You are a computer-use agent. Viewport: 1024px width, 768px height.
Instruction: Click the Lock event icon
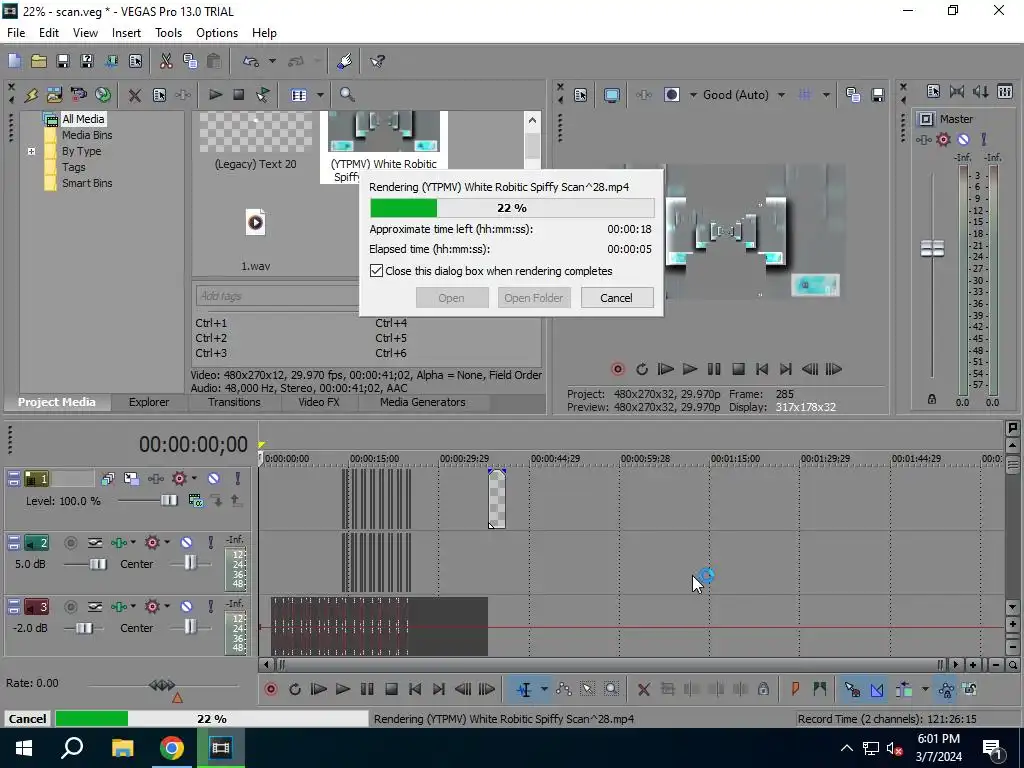click(763, 689)
